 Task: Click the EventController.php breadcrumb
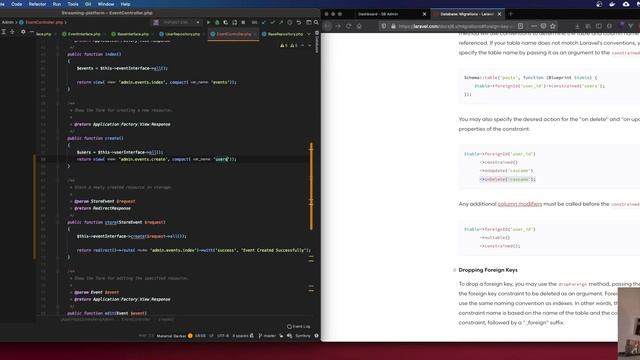point(44,22)
